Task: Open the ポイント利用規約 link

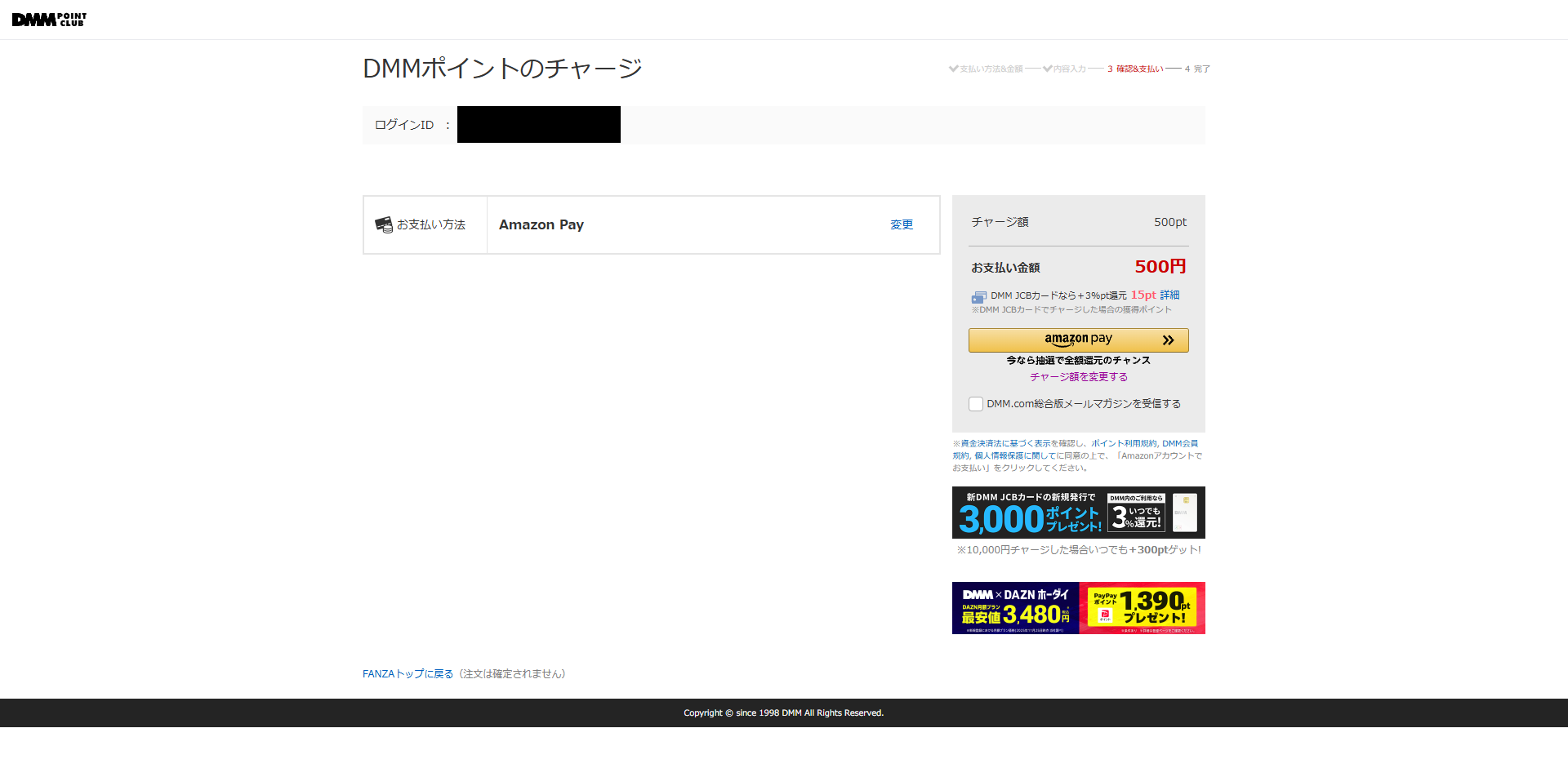Action: pos(1124,443)
